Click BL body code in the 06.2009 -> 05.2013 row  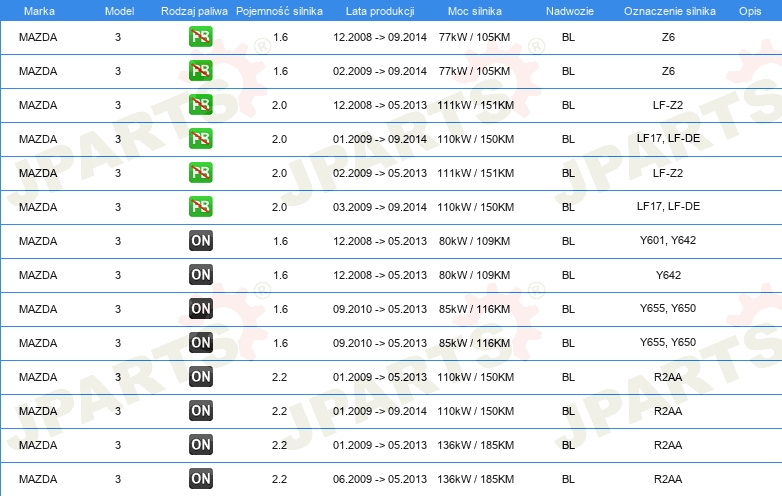tap(568, 479)
